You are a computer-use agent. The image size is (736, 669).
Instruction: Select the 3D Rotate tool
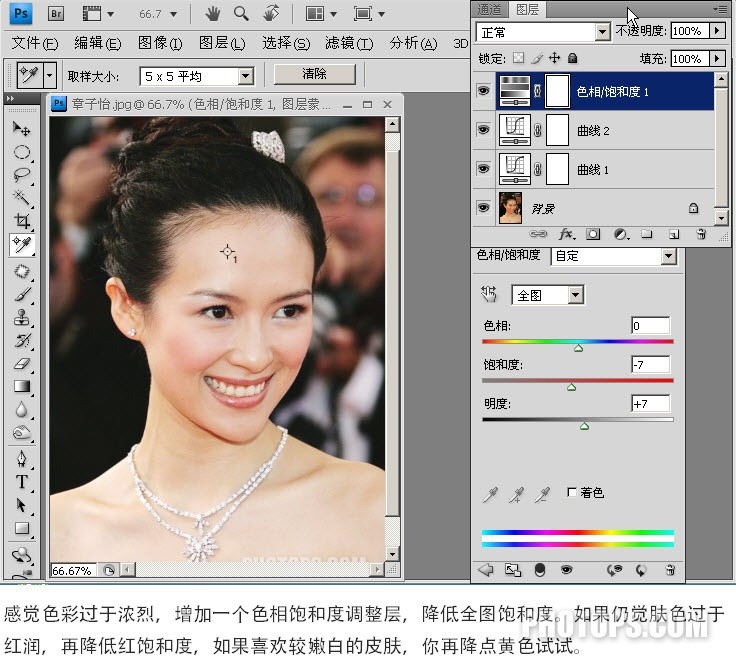point(21,554)
